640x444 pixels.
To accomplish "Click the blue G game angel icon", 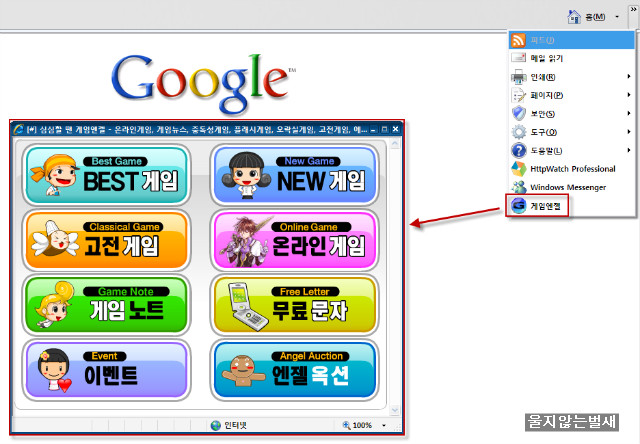I will coord(519,206).
